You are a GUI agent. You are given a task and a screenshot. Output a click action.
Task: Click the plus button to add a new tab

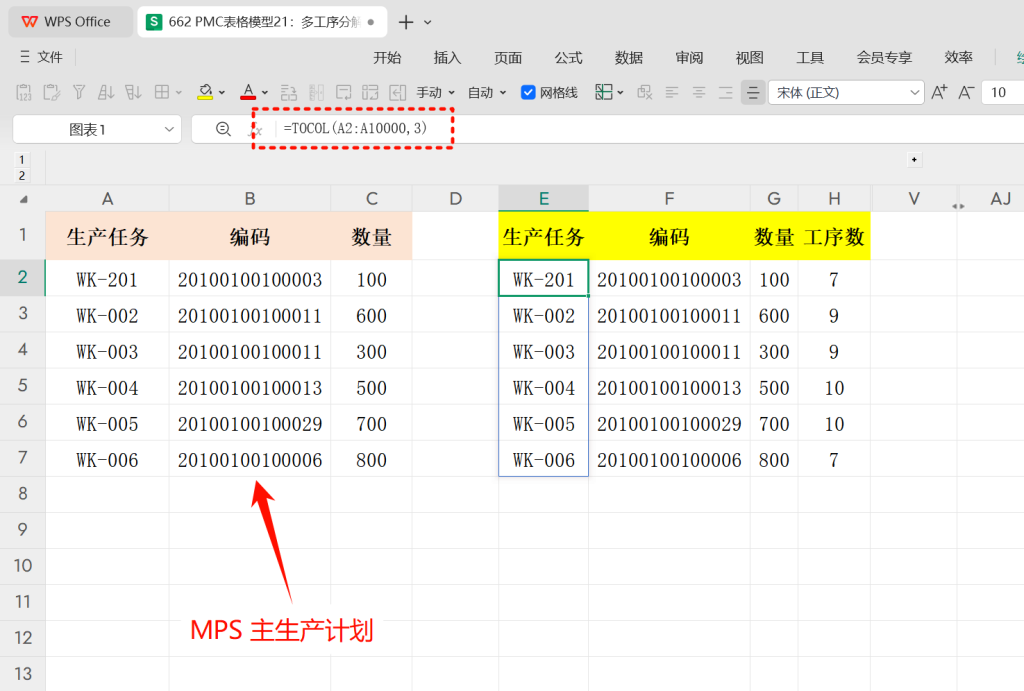(x=406, y=22)
